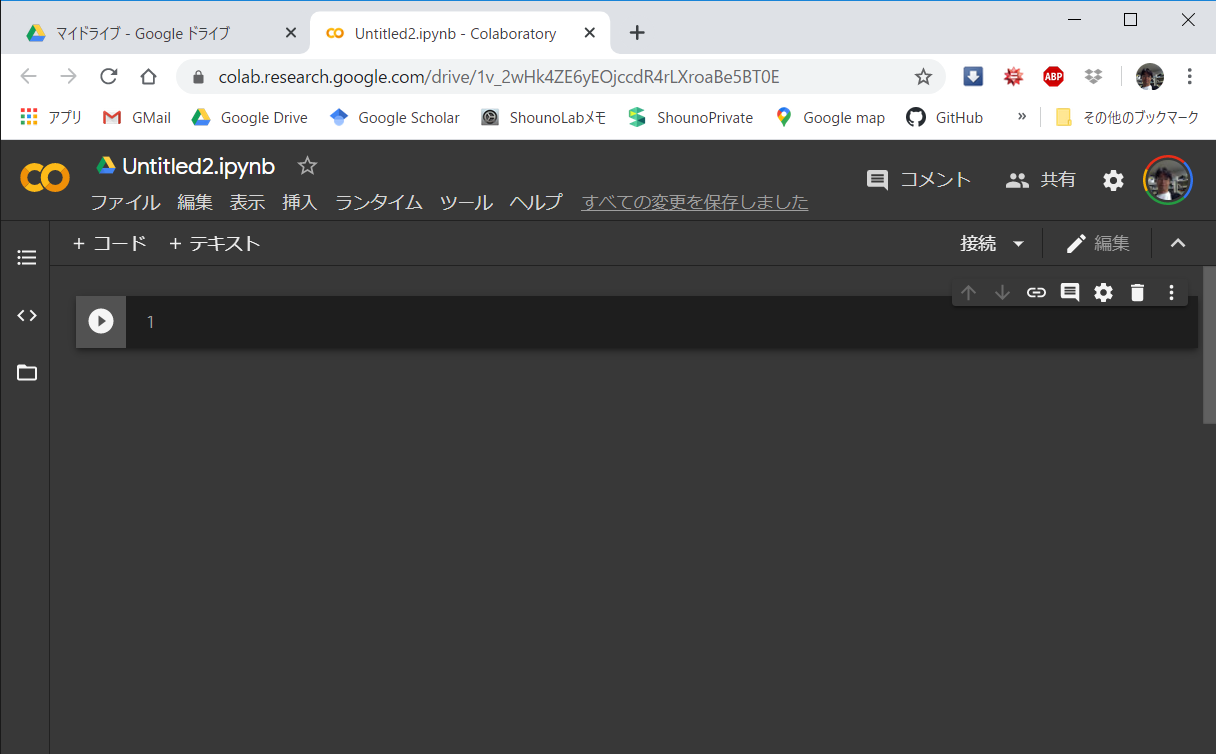Bookmark this page with star icon

tap(923, 77)
